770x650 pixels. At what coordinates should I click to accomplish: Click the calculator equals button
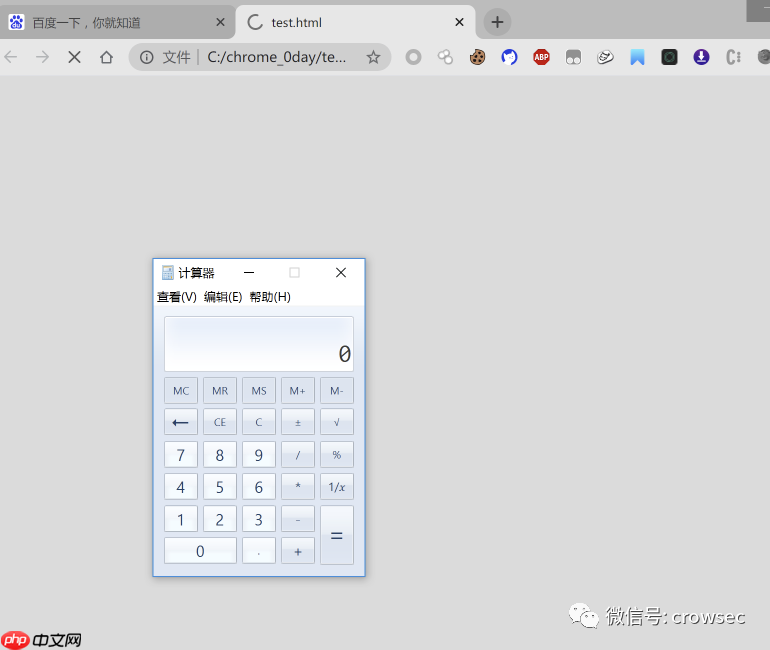pyautogui.click(x=337, y=535)
